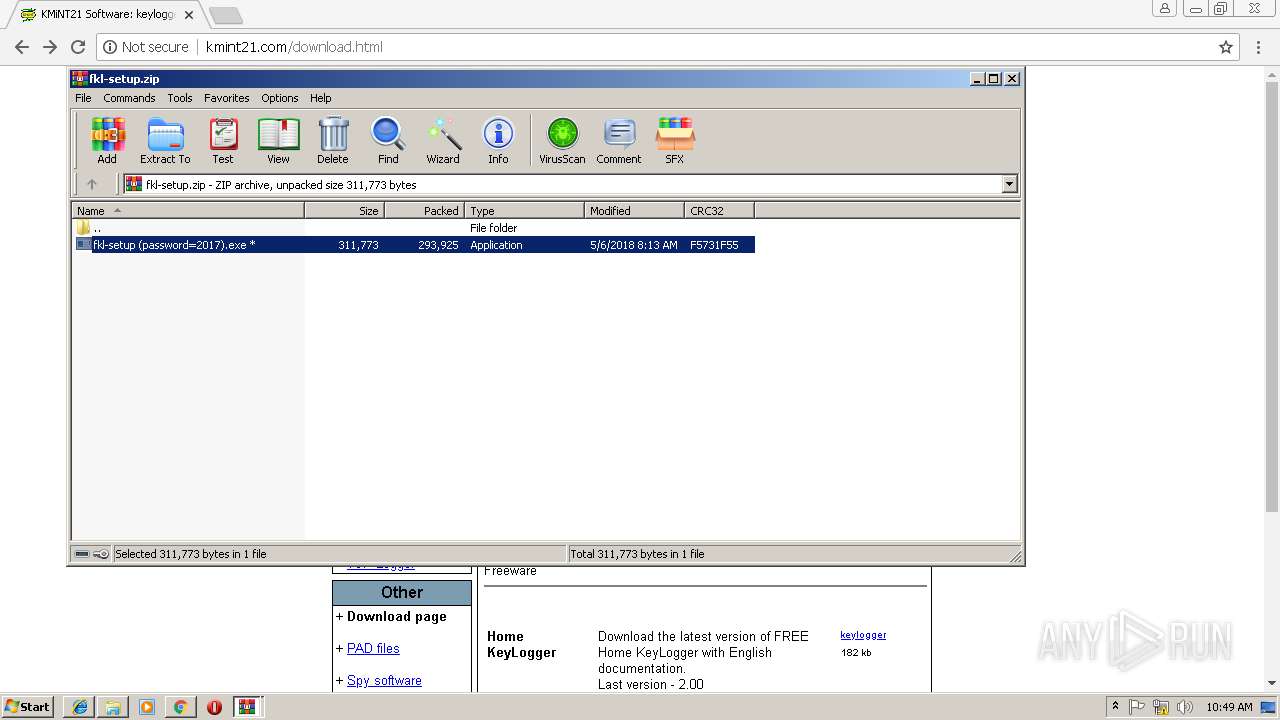Click the Action Center flag tray icon
1280x720 pixels.
point(1138,707)
